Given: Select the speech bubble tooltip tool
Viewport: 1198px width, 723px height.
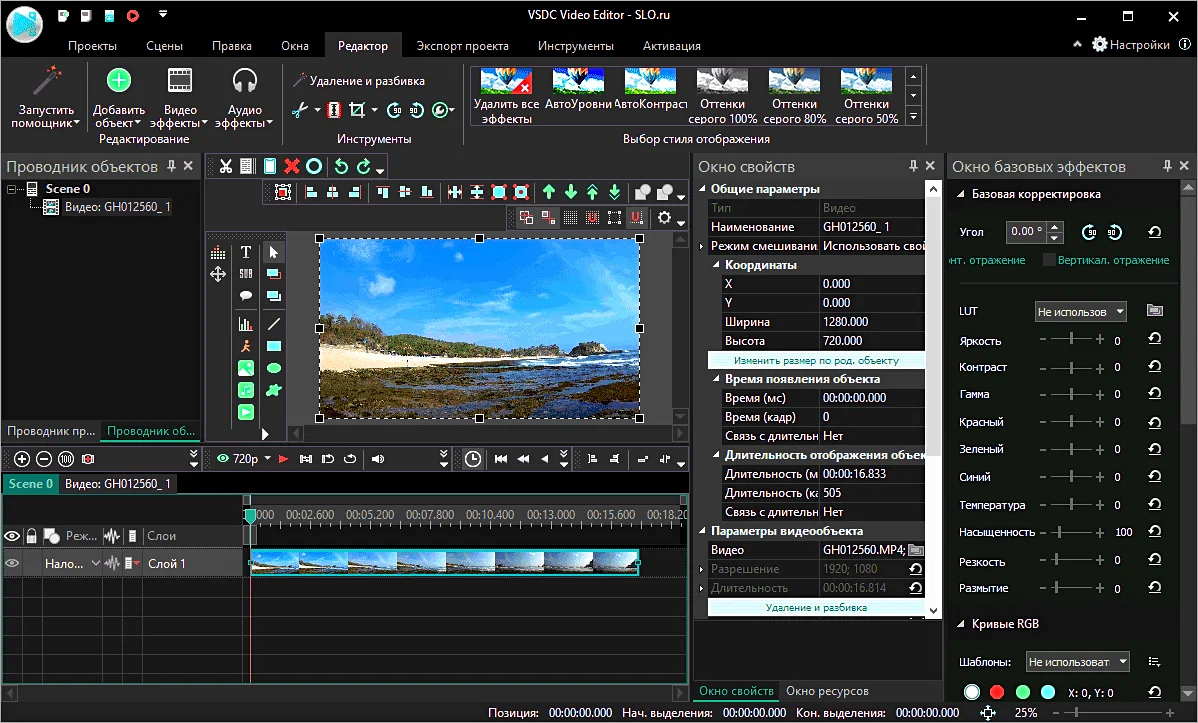Looking at the screenshot, I should click(x=246, y=296).
